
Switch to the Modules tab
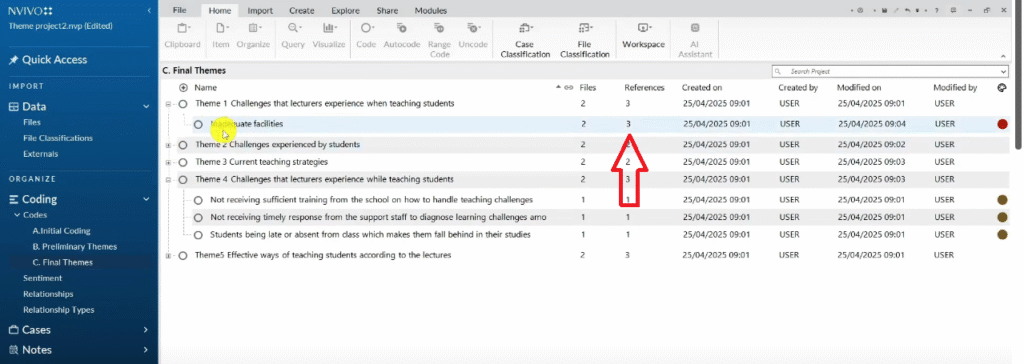coord(430,10)
